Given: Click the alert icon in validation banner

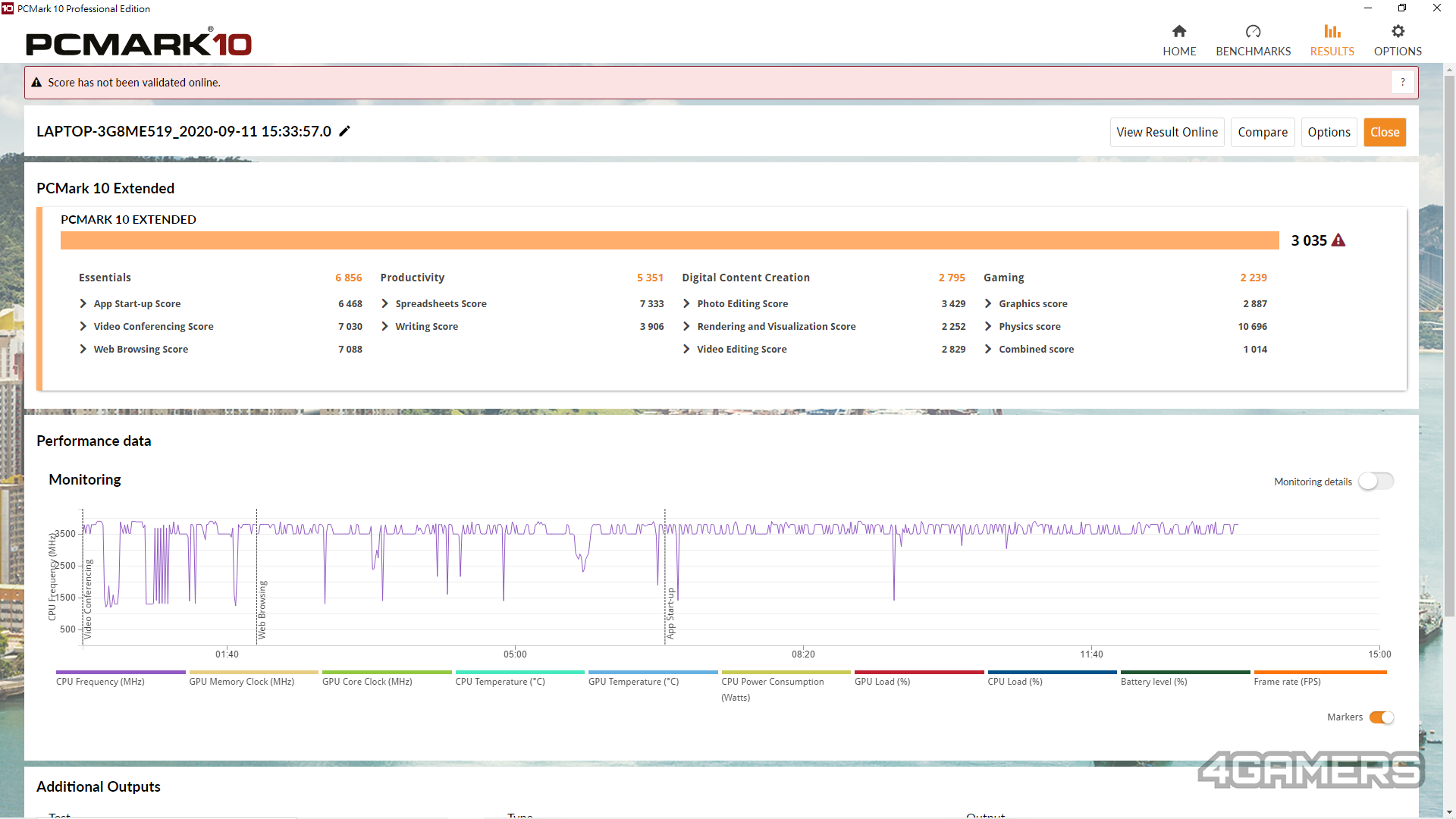Looking at the screenshot, I should pos(36,83).
